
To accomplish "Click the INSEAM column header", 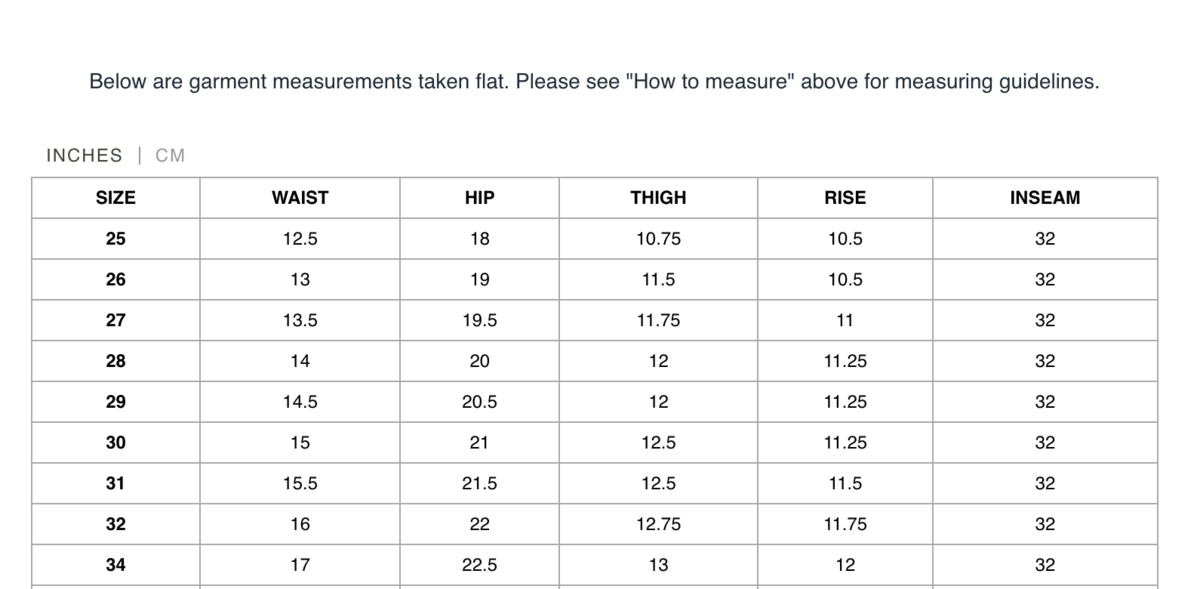I will coord(1045,198).
